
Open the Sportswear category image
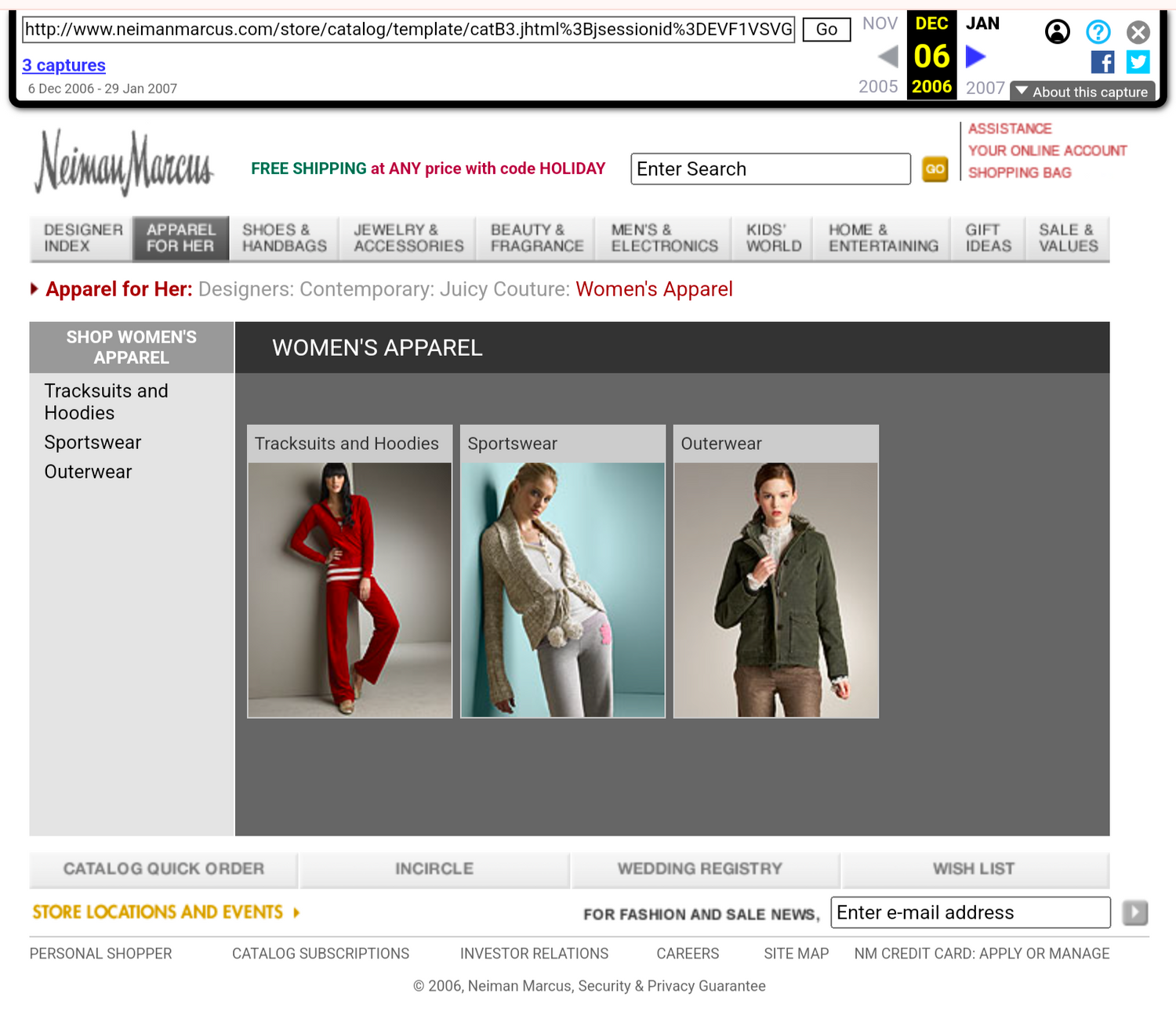pyautogui.click(x=563, y=590)
